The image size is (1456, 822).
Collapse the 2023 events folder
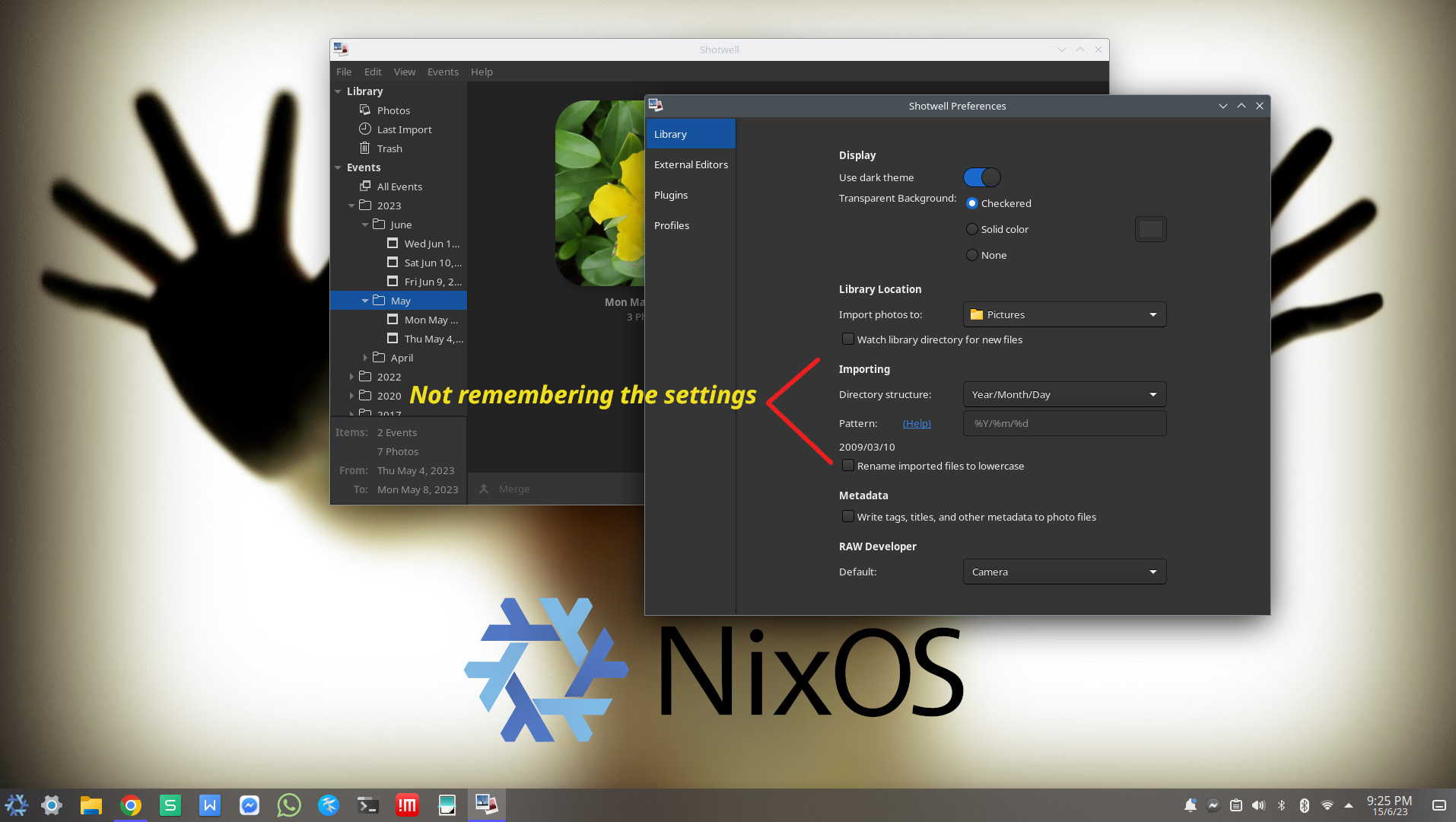351,205
